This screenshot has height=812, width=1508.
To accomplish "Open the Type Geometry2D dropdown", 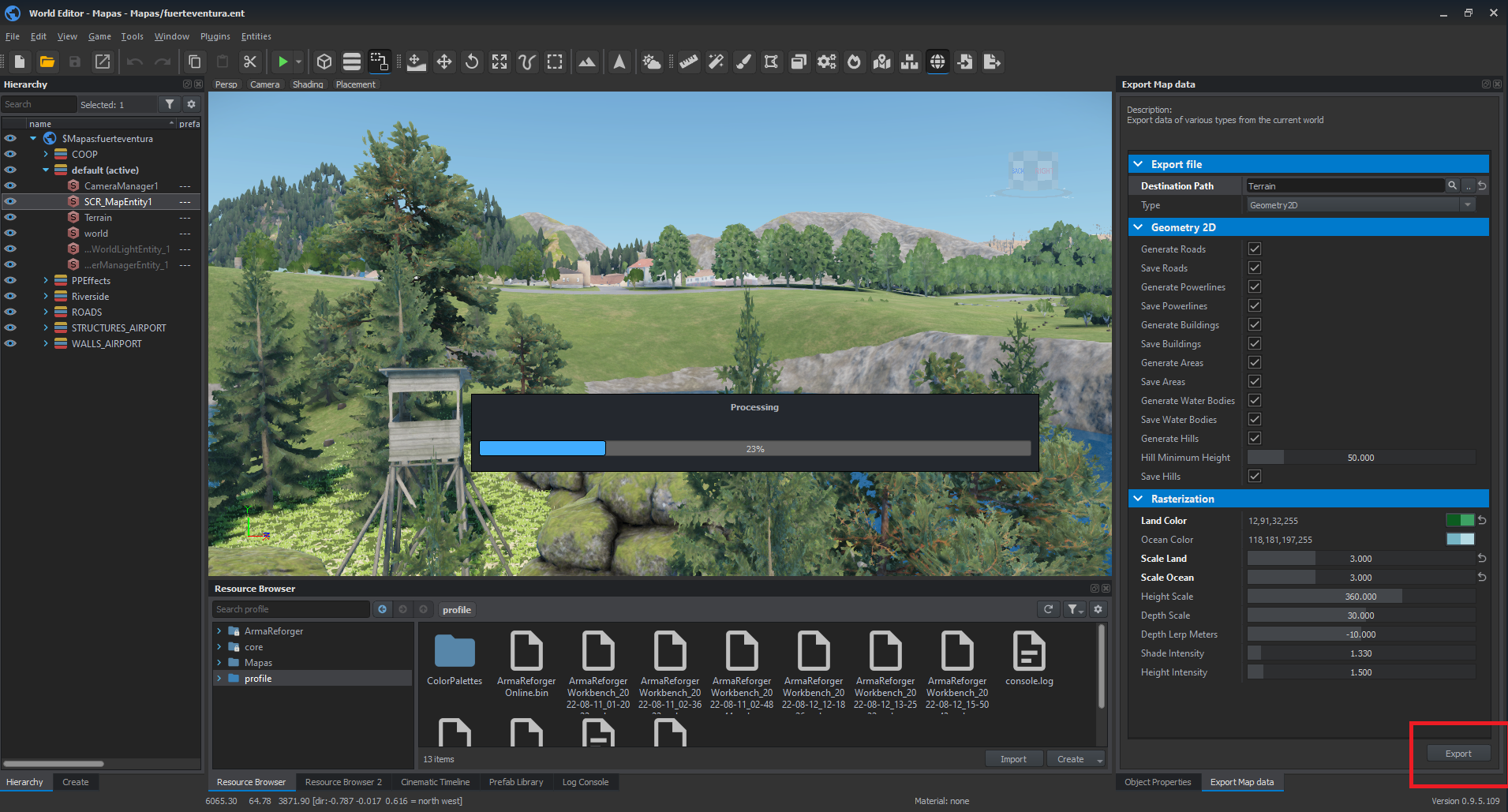I will 1361,205.
